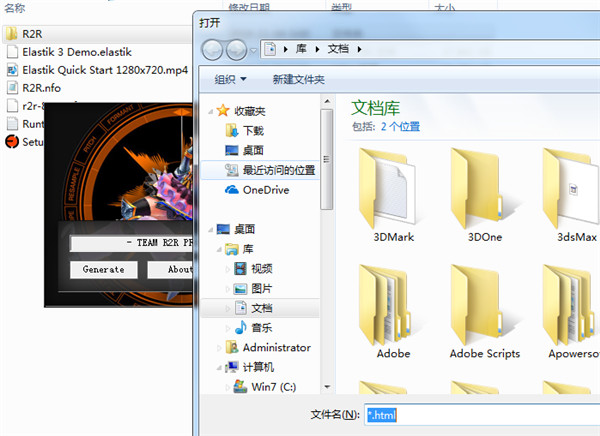Select the 3DMark folder

394,195
